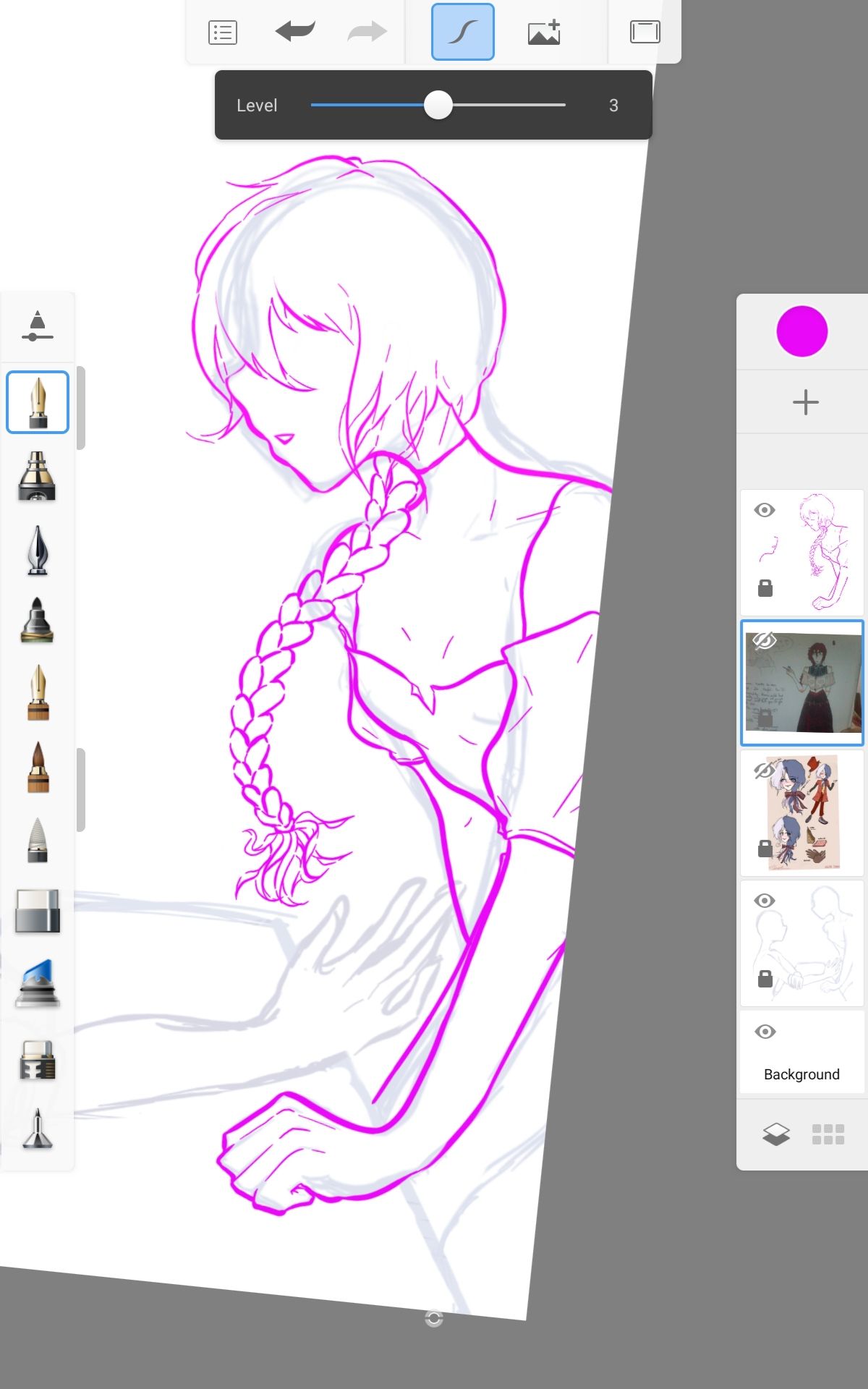Pick the gray hard eraser brush
This screenshot has height=1389, width=868.
38,911
